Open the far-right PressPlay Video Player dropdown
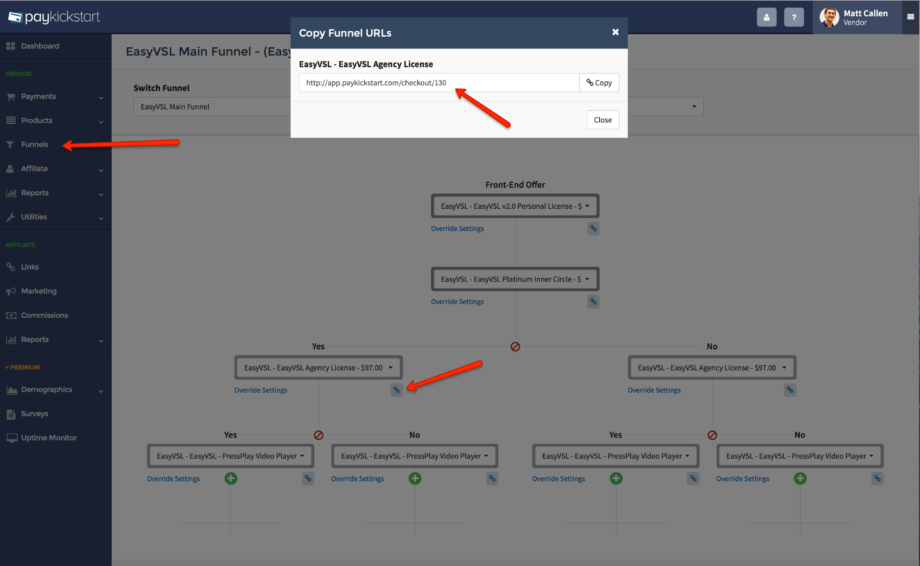 click(800, 456)
